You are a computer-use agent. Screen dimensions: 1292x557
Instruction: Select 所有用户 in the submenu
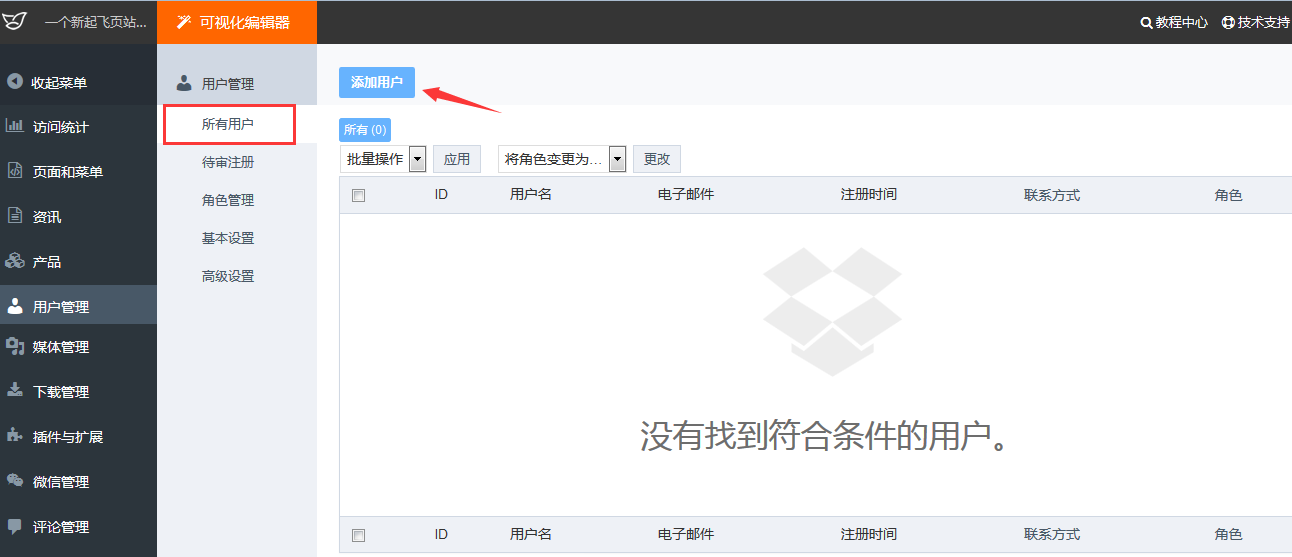(229, 124)
